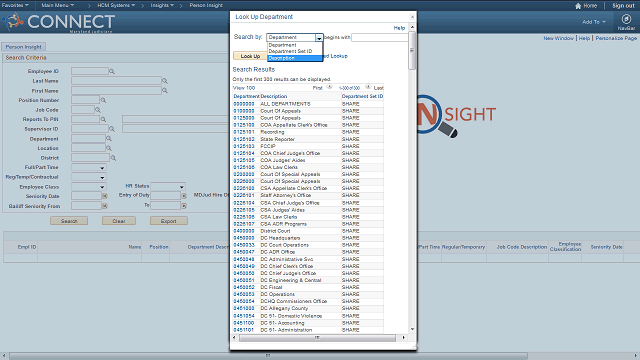Image resolution: width=640 pixels, height=360 pixels.
Task: Click New Window link
Action: [558, 38]
